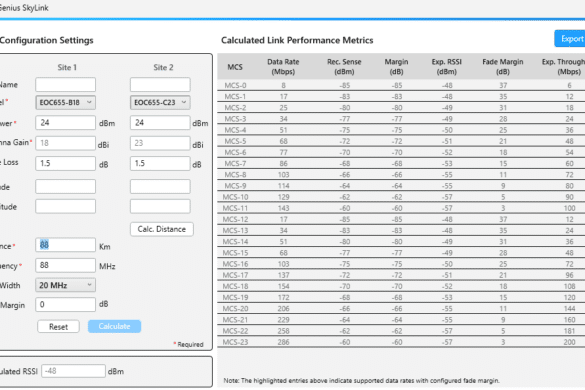Select the MCS-23 row label

(x=235, y=342)
